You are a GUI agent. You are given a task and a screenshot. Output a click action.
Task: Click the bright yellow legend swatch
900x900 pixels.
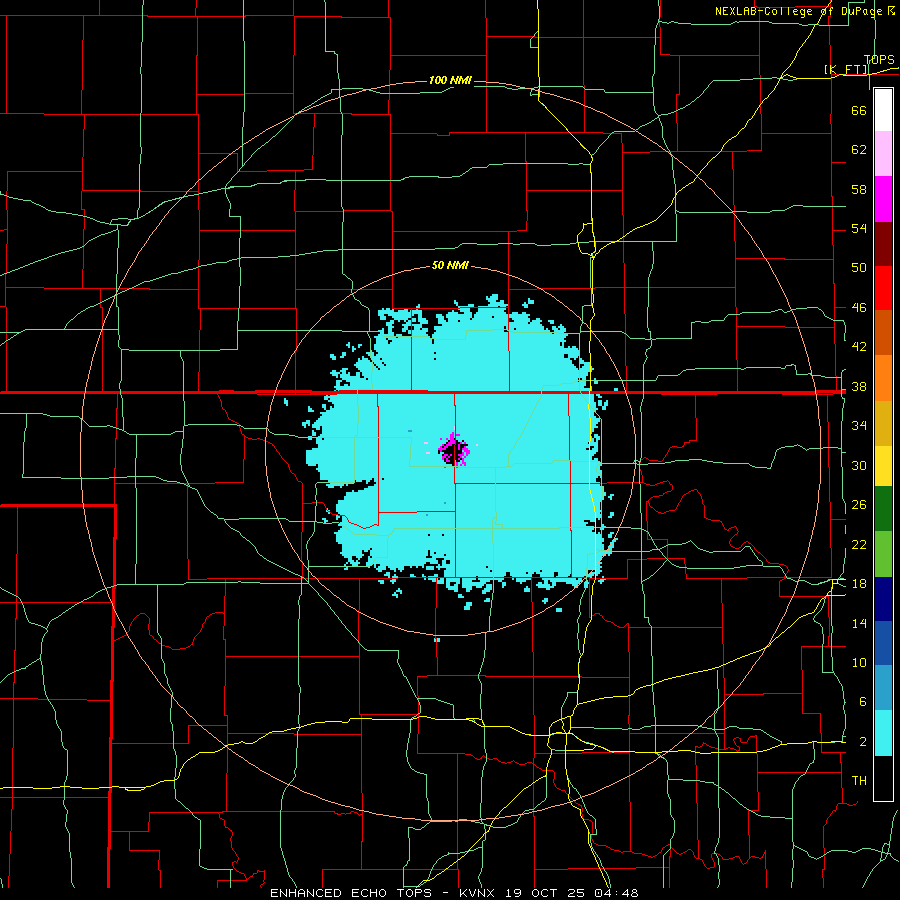pos(883,466)
